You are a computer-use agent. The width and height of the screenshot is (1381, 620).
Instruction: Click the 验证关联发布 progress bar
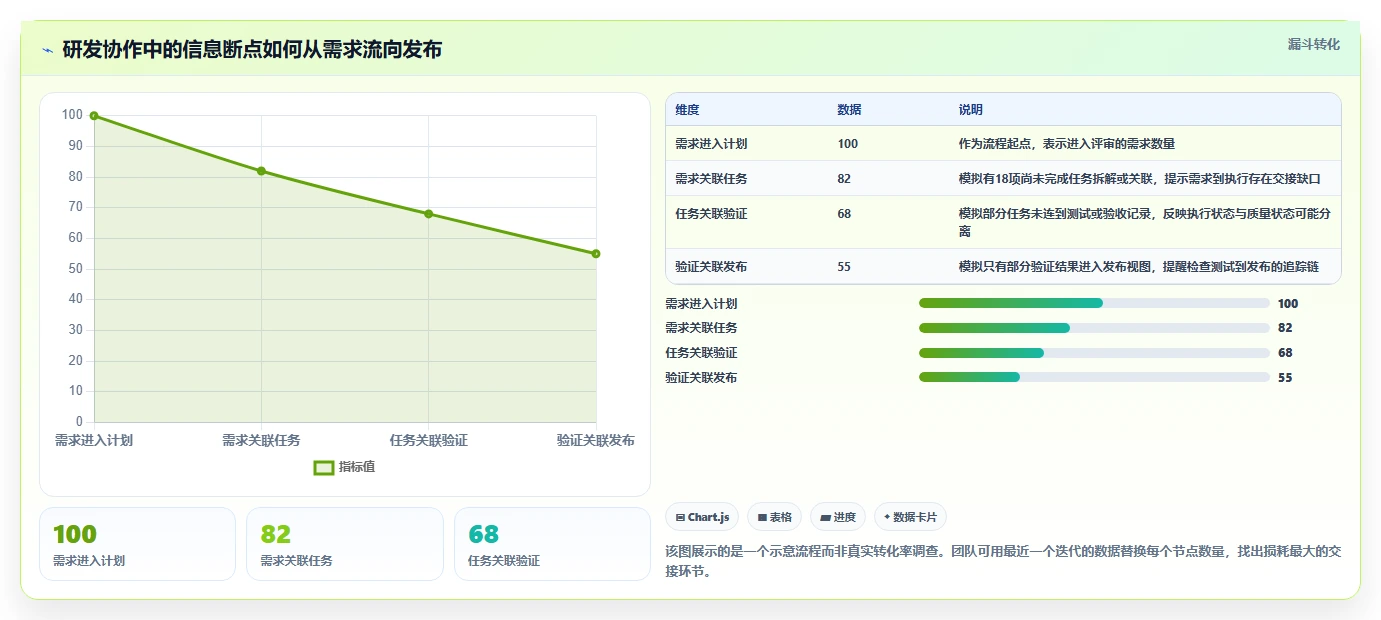(x=1094, y=377)
